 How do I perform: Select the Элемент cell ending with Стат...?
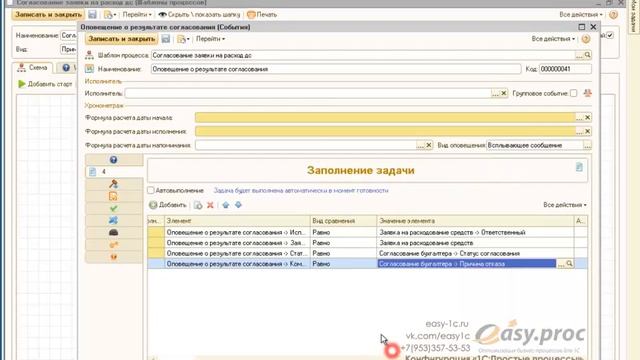(237, 253)
